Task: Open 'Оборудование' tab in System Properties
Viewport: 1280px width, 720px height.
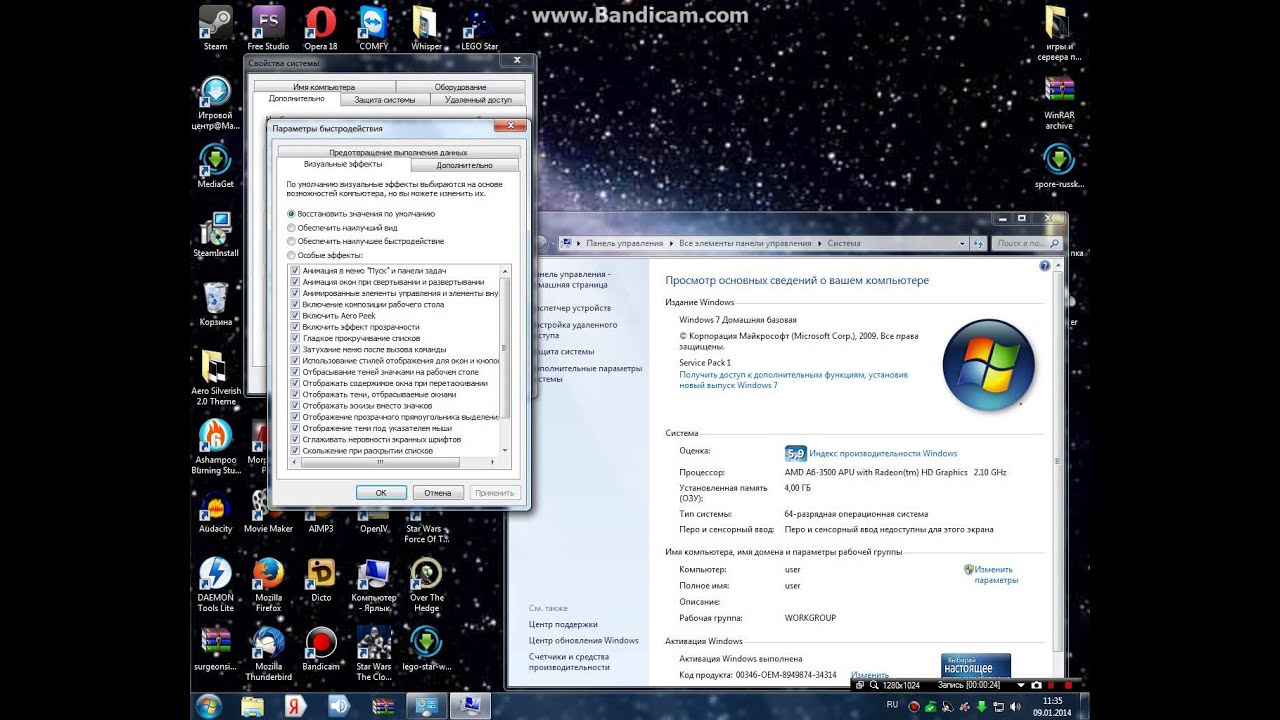Action: (461, 87)
